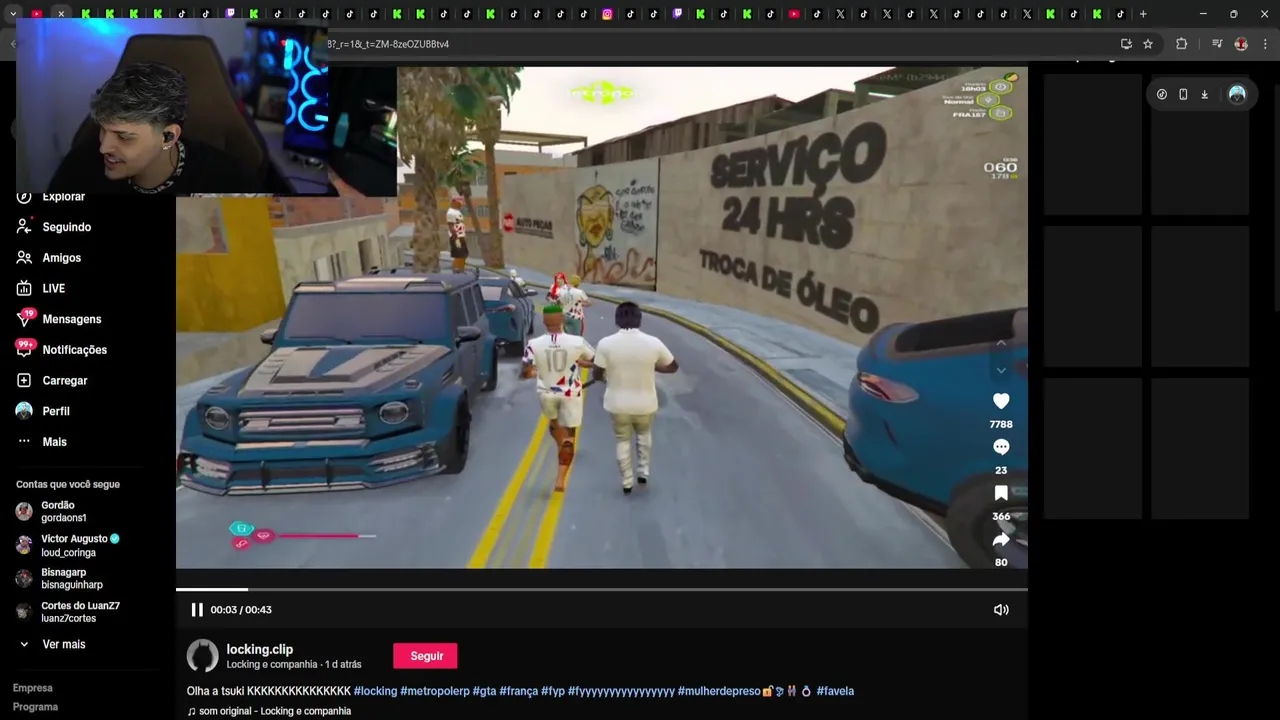Open the #gta hashtag
The image size is (1280, 720).
[484, 691]
